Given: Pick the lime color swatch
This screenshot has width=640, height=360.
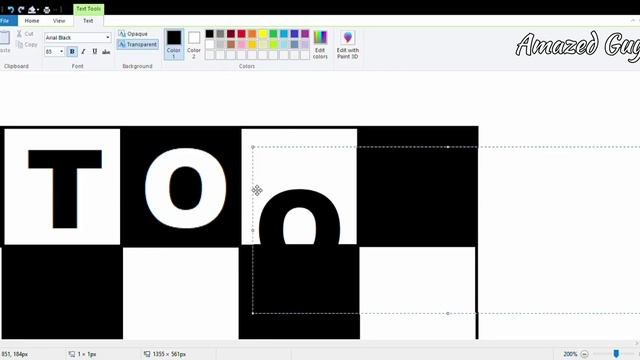Looking at the screenshot, I should (x=273, y=44).
